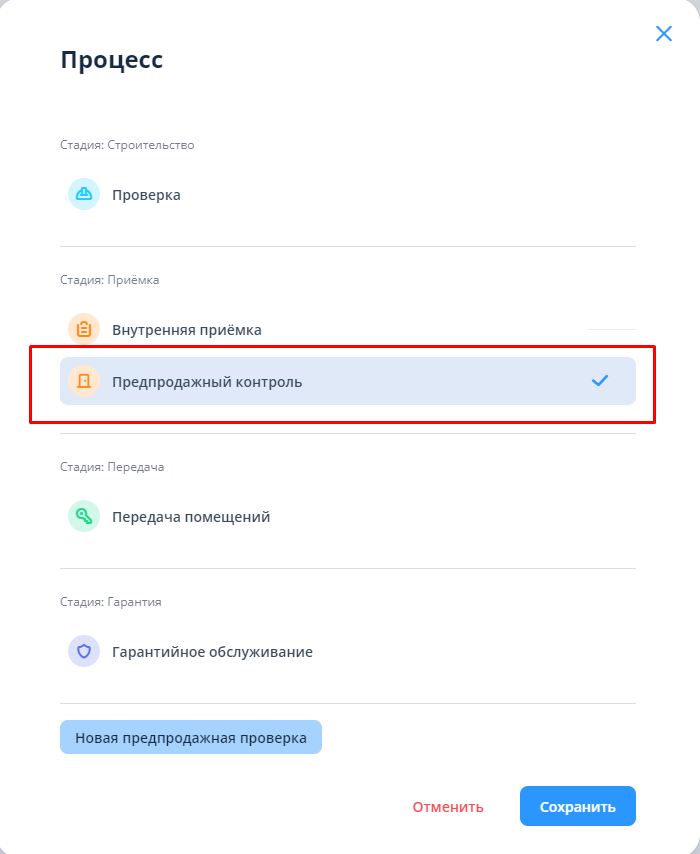The height and width of the screenshot is (854, 700).
Task: Click the Процесс dialog title
Action: pos(112,60)
